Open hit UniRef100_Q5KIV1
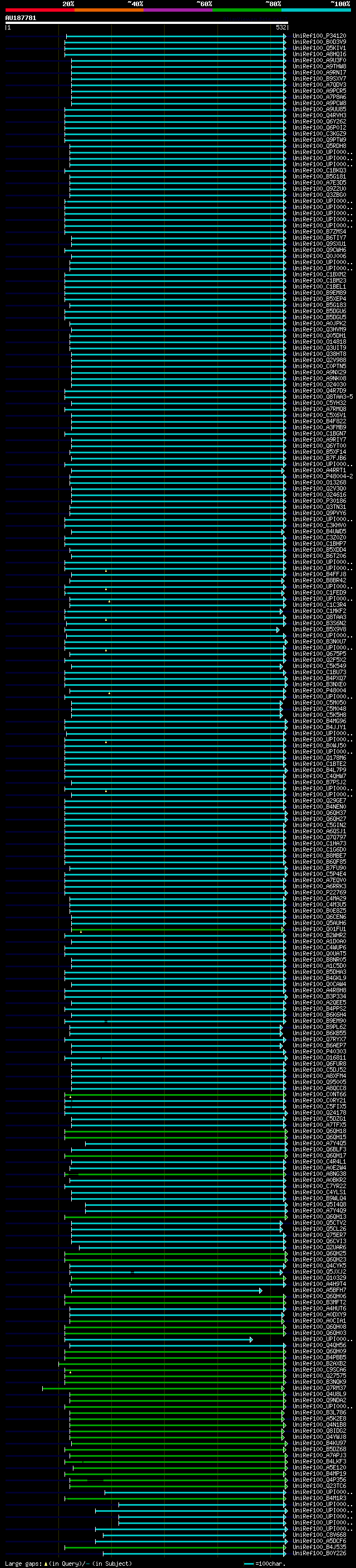The width and height of the screenshot is (356, 1568). [319, 48]
